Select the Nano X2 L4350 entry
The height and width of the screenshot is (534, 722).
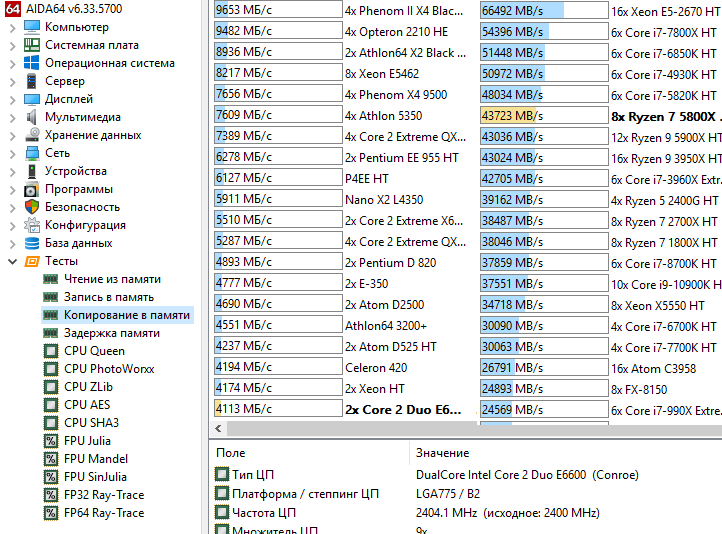pyautogui.click(x=384, y=200)
